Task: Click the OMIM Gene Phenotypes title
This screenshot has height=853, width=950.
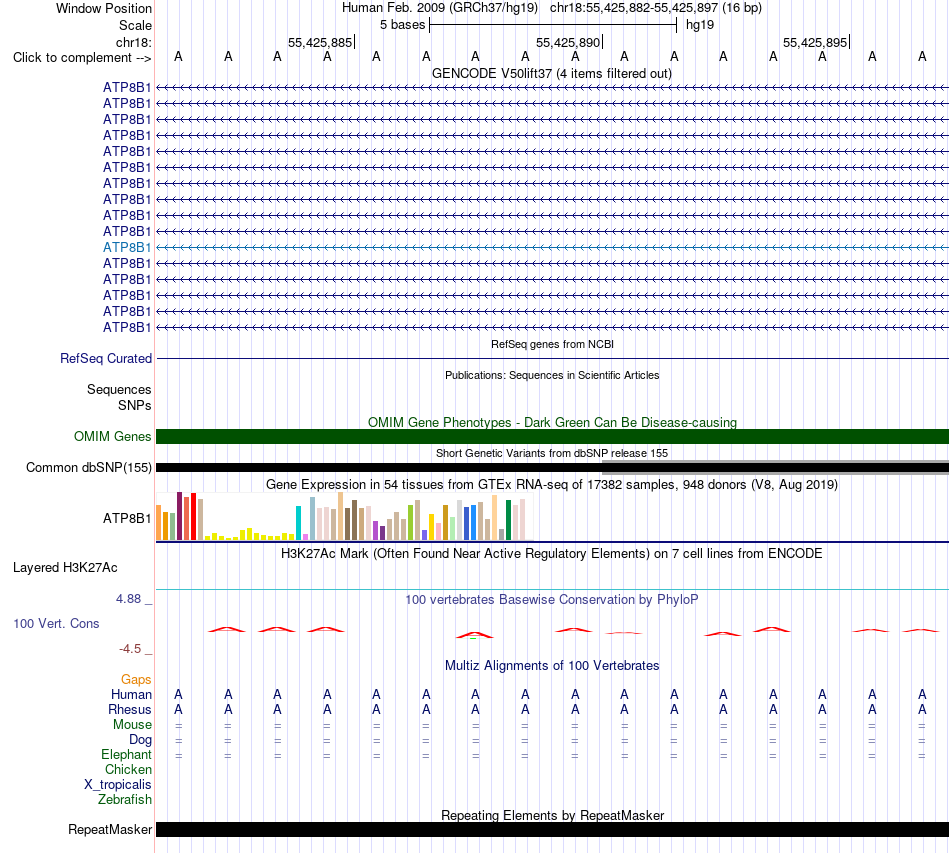Action: tap(552, 422)
